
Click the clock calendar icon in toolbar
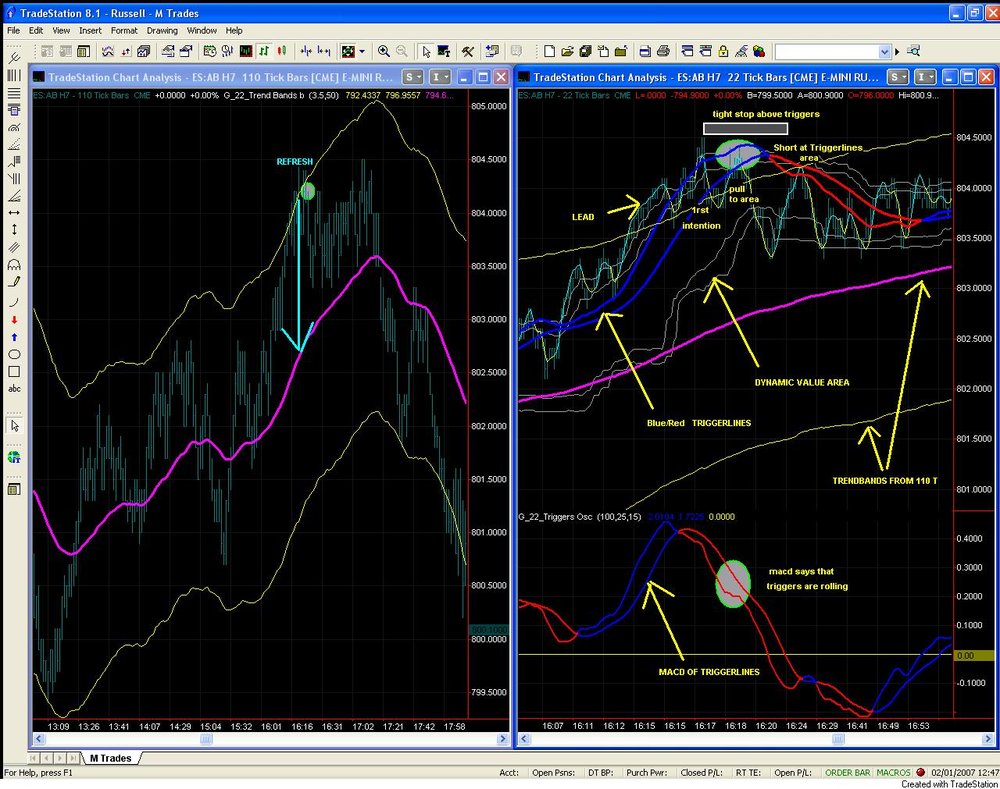[209, 52]
